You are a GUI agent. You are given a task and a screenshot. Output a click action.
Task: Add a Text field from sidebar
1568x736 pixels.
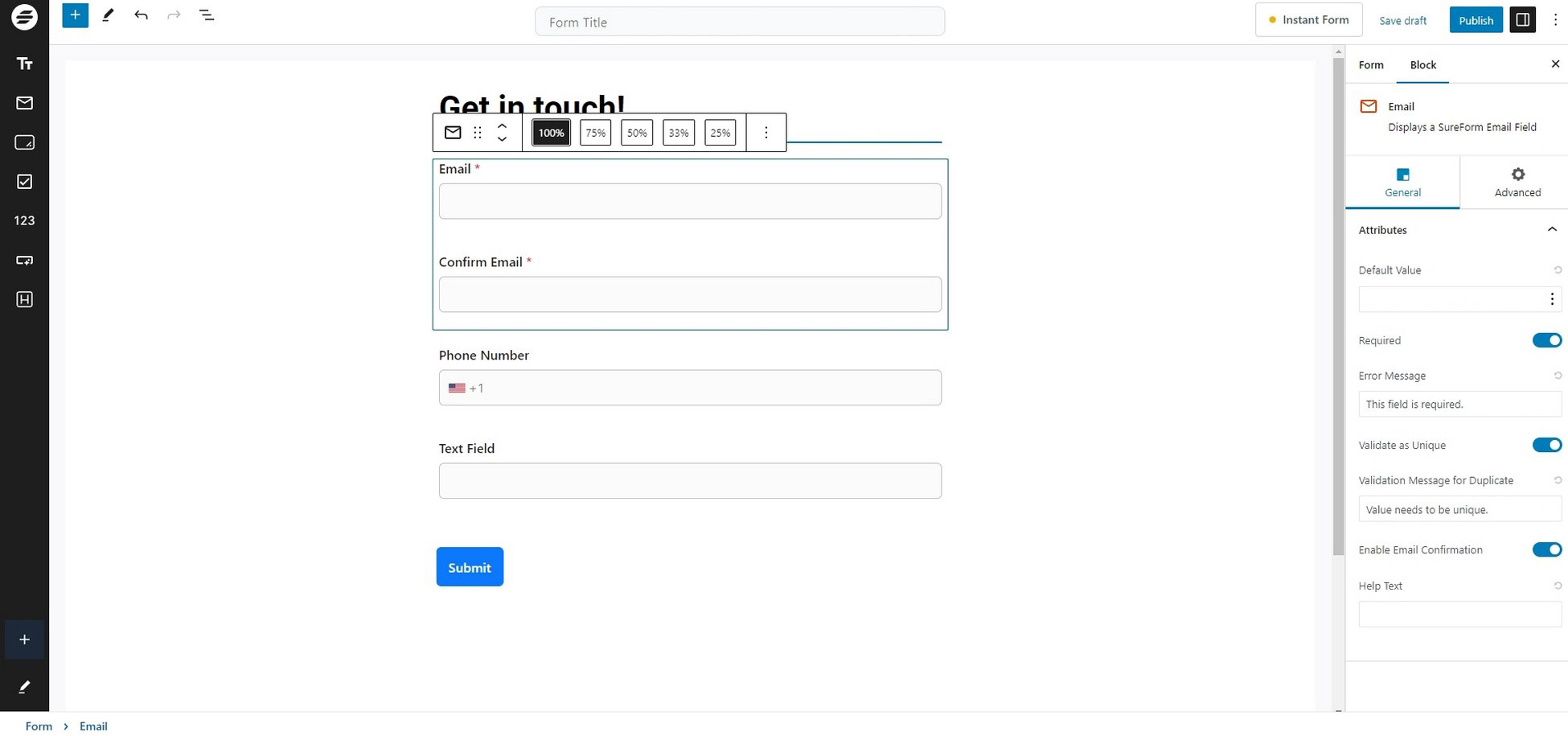[25, 64]
